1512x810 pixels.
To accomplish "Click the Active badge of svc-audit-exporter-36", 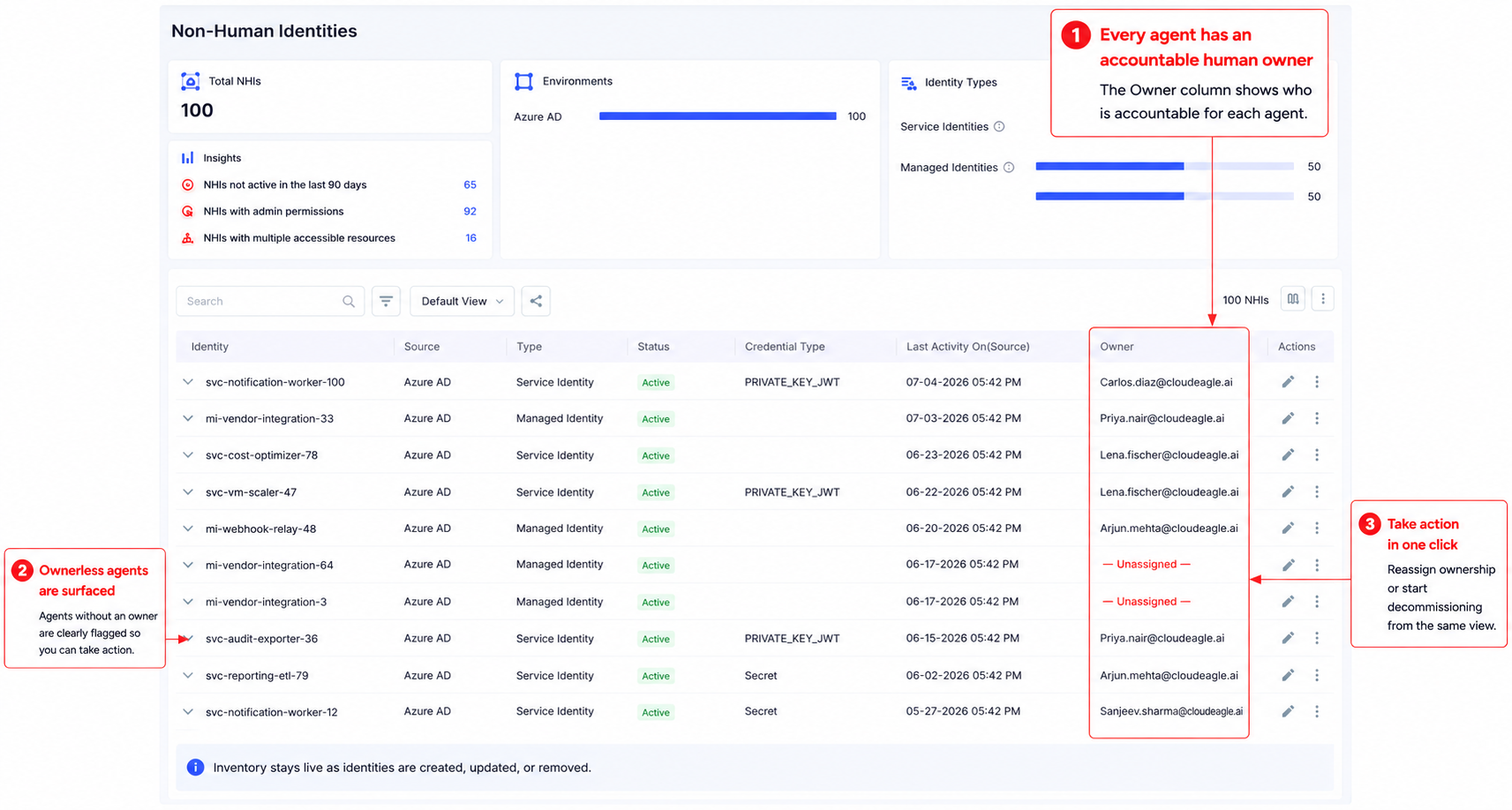I will pos(656,639).
